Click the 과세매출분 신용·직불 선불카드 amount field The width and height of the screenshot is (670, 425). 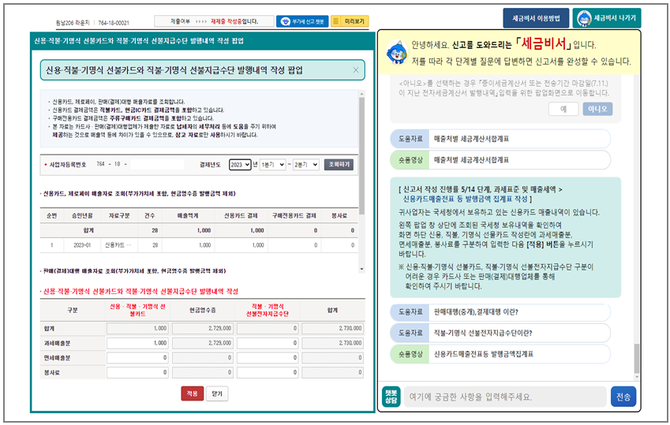[143, 340]
